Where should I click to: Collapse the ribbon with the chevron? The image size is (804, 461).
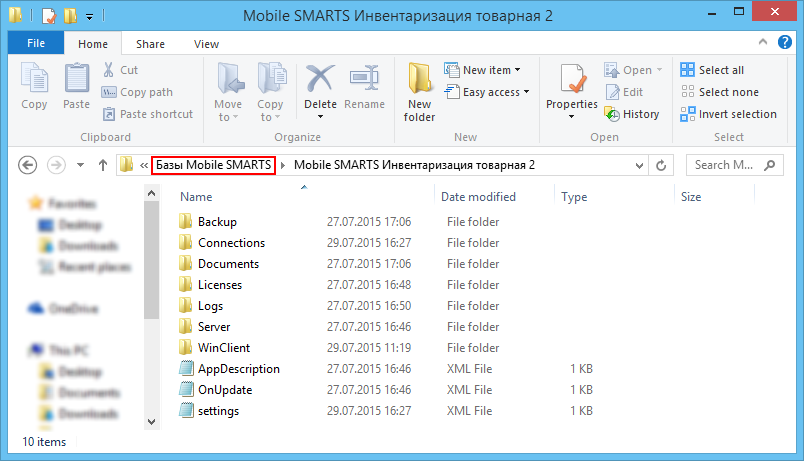[763, 42]
